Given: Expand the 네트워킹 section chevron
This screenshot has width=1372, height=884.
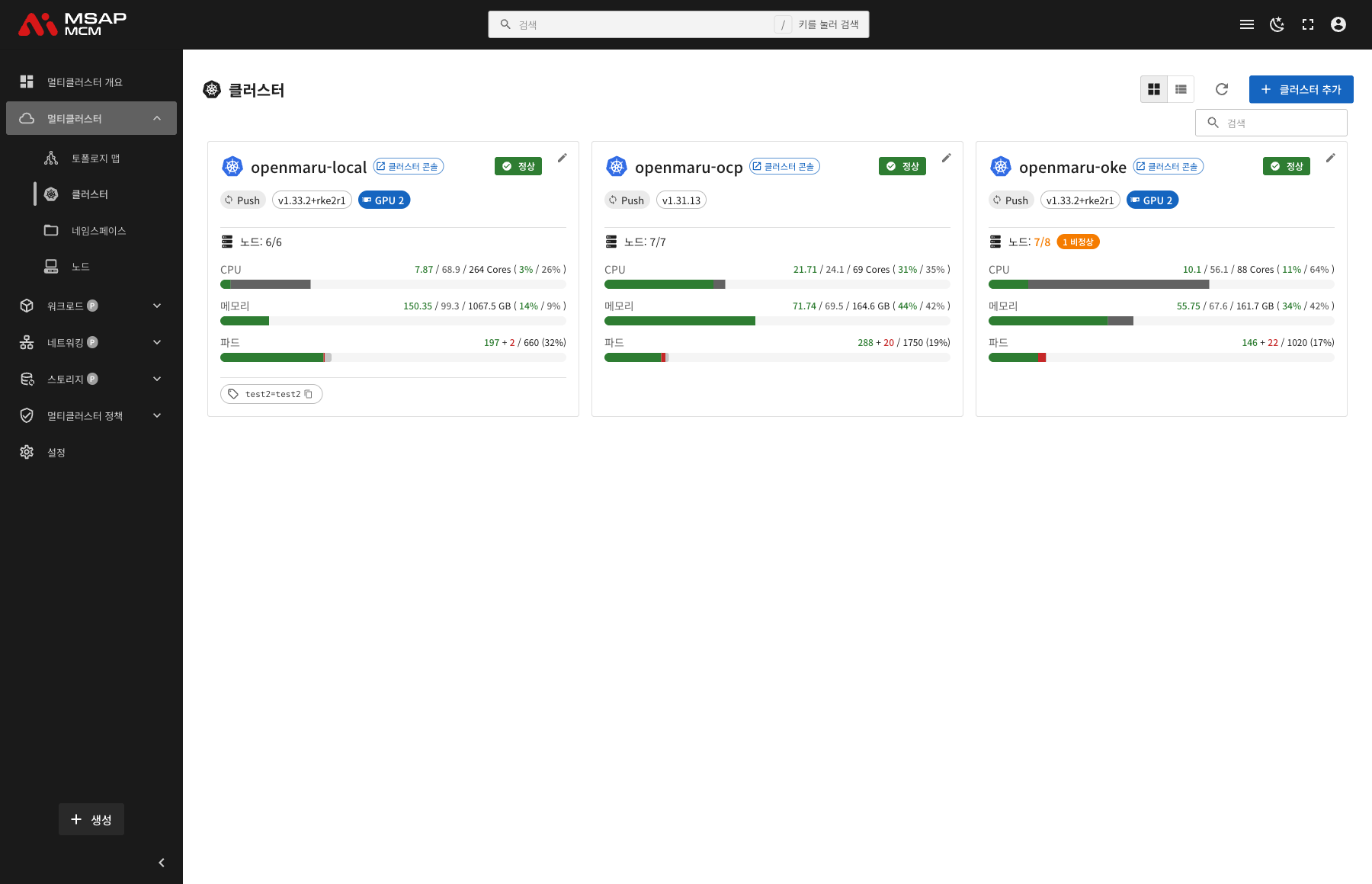Looking at the screenshot, I should pos(157,342).
